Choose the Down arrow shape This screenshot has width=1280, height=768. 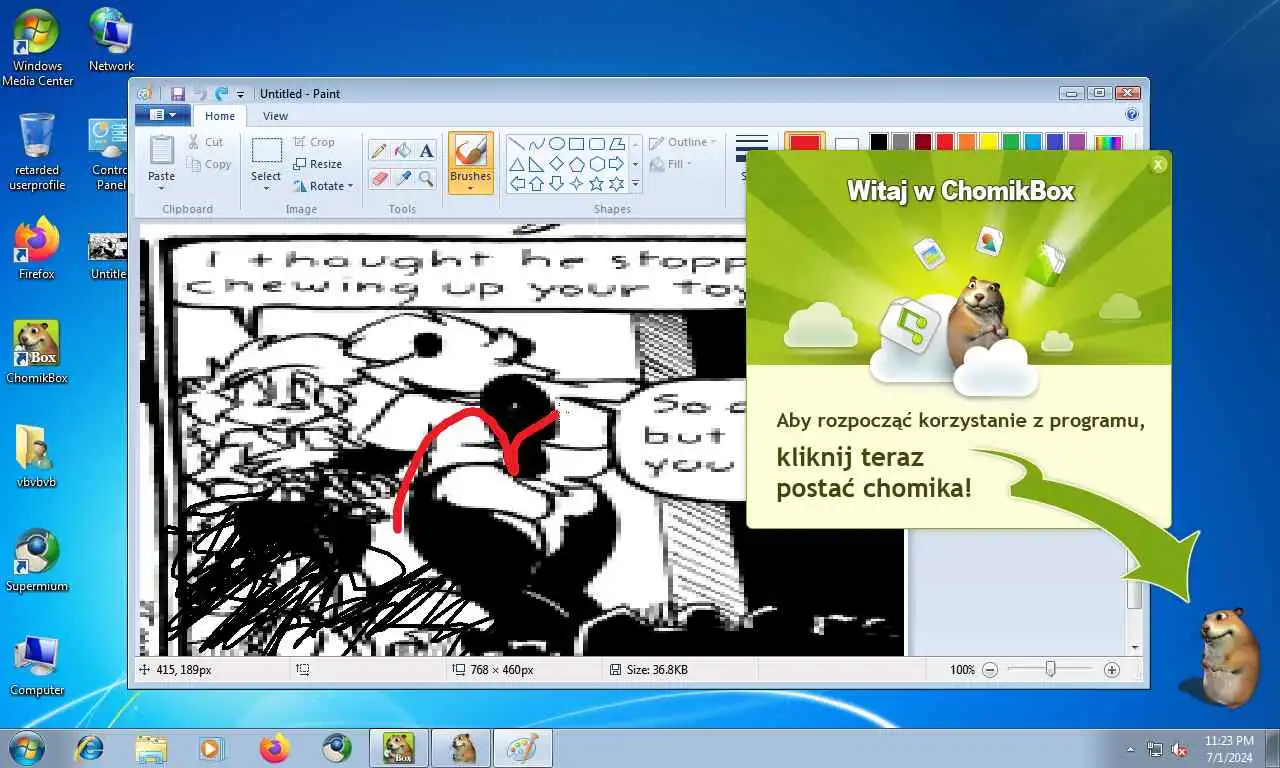[557, 183]
